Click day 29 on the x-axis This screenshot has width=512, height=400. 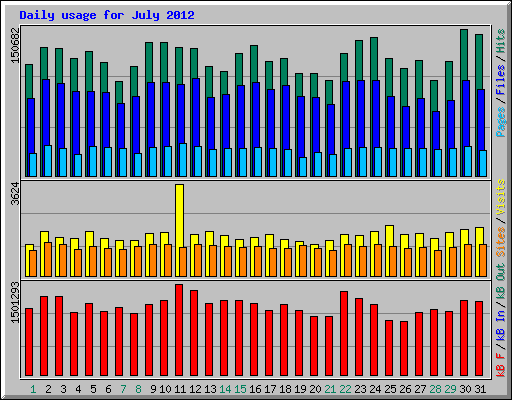coord(450,389)
